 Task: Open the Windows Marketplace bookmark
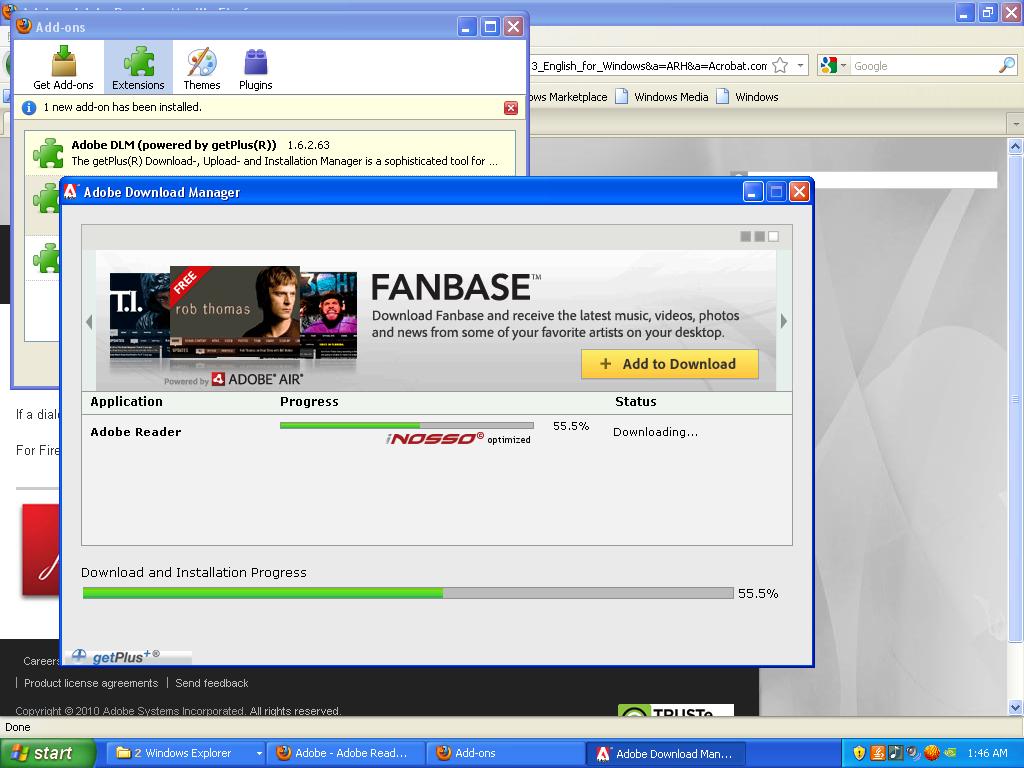pyautogui.click(x=568, y=97)
